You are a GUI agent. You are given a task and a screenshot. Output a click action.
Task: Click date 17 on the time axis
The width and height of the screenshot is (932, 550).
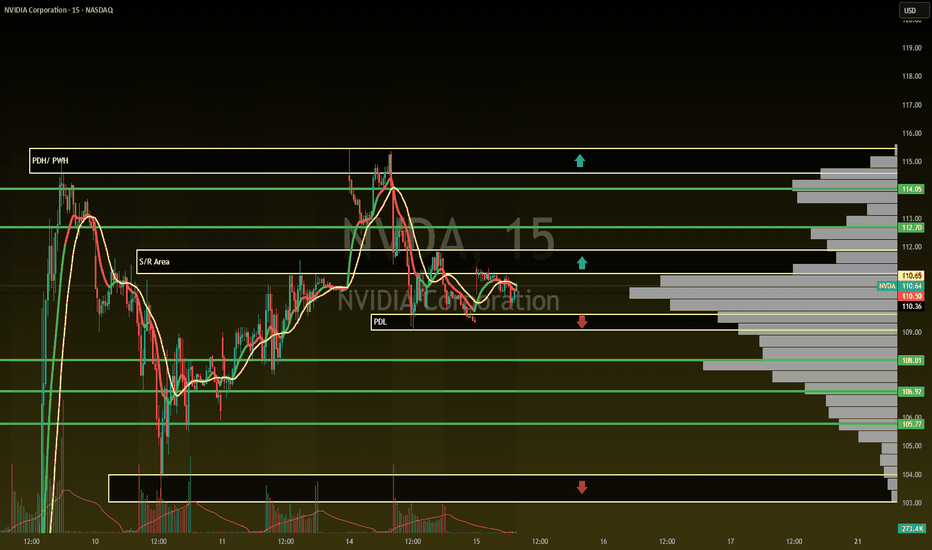pyautogui.click(x=731, y=542)
